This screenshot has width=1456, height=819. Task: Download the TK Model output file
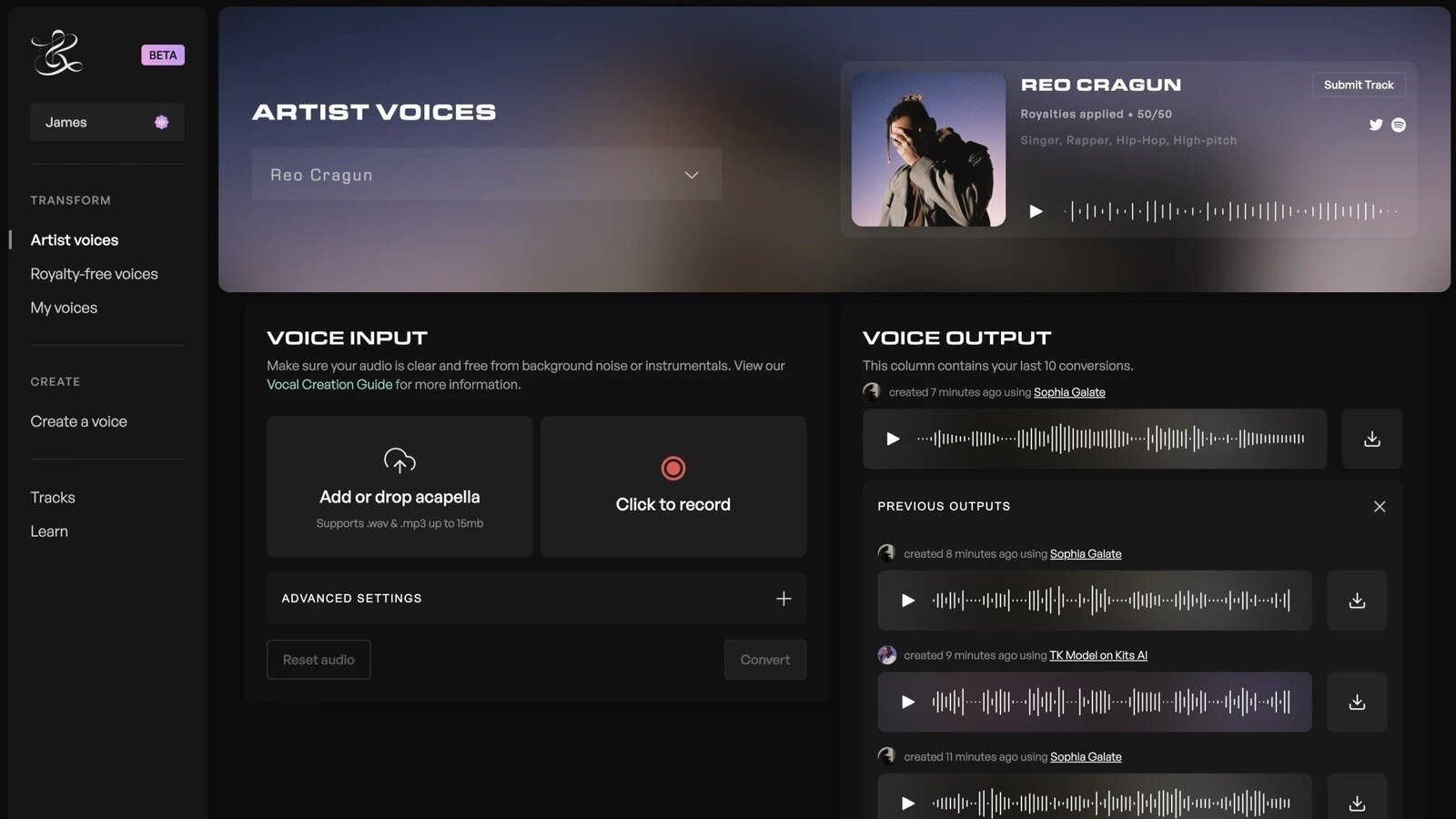click(x=1357, y=702)
